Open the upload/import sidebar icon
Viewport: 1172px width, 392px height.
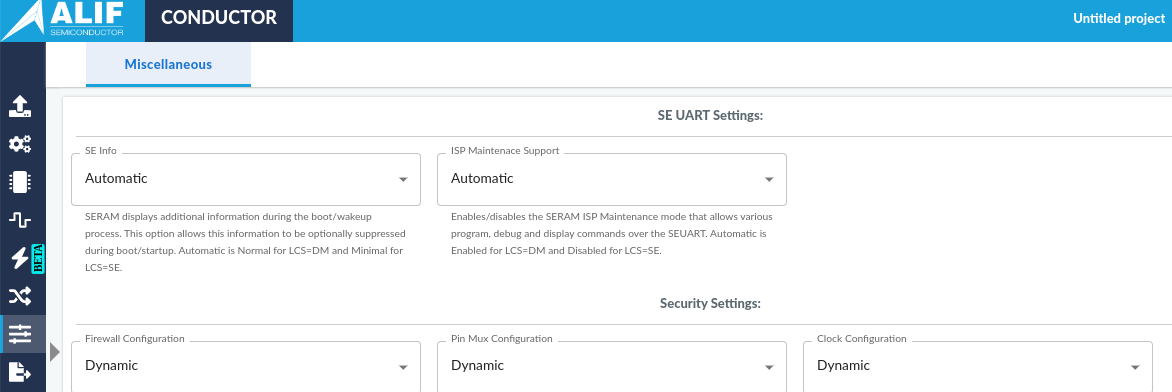coord(20,106)
